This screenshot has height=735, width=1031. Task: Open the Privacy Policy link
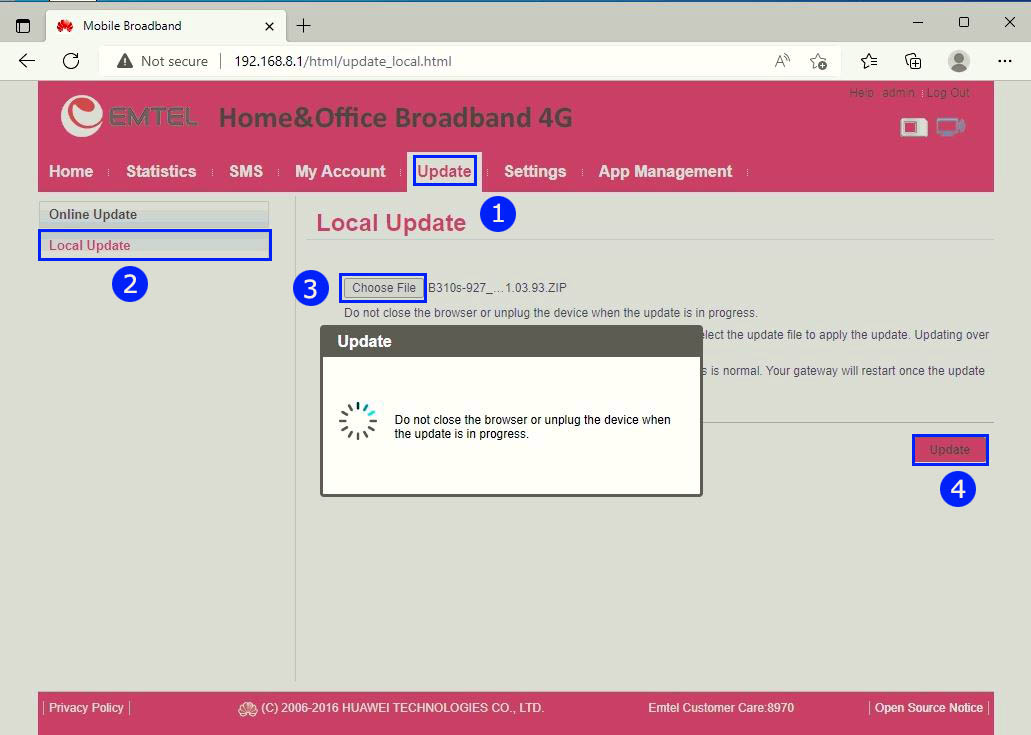86,708
